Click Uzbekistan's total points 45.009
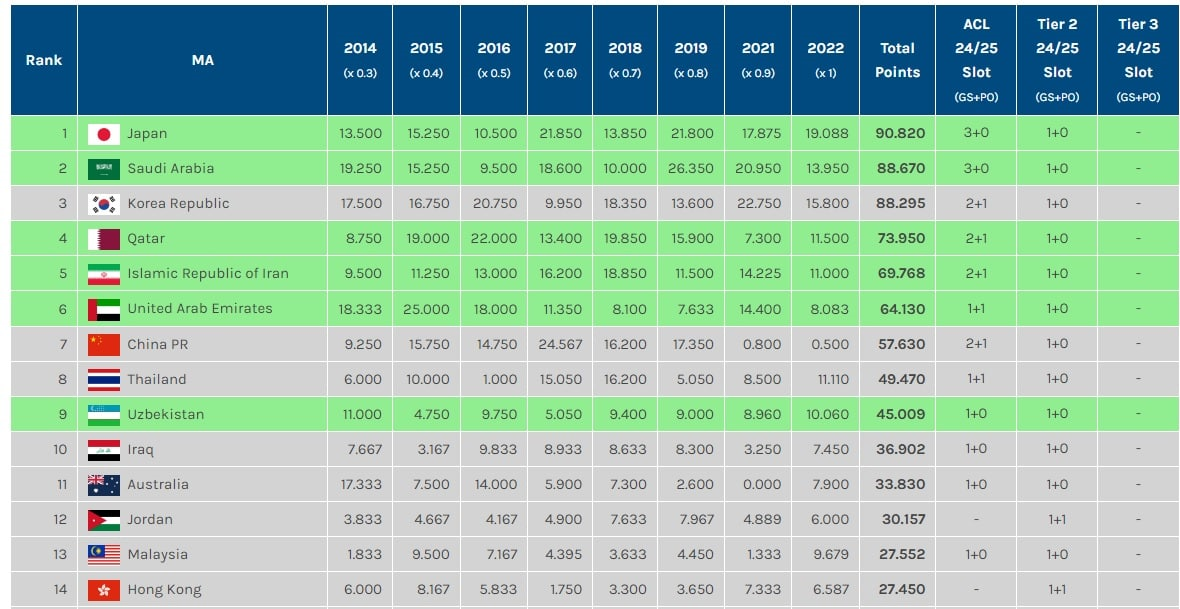1180x609 pixels. (901, 415)
